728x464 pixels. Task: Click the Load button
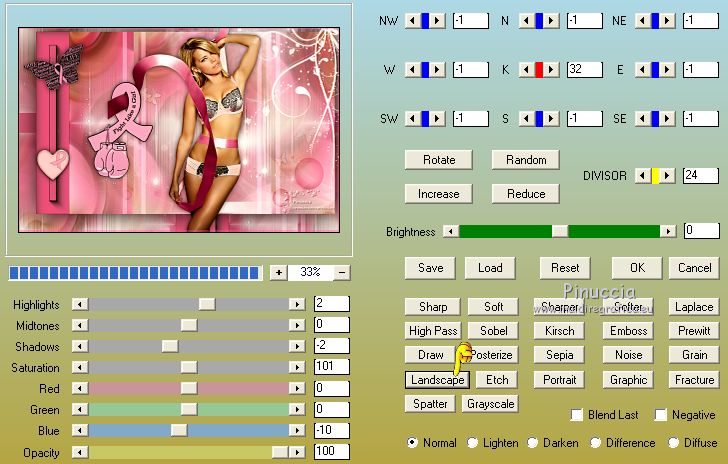[x=490, y=268]
